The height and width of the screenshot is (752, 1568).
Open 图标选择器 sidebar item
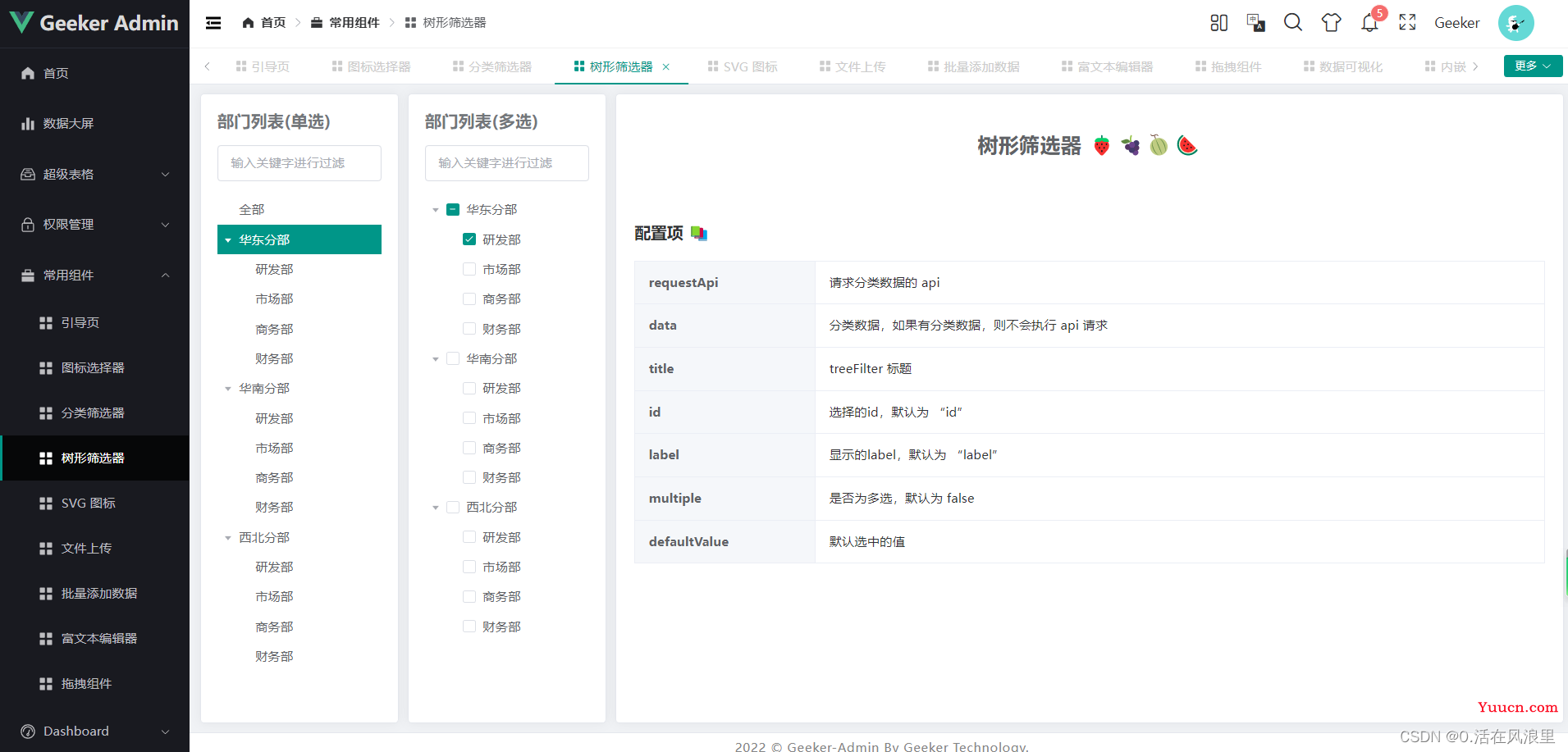[x=94, y=368]
